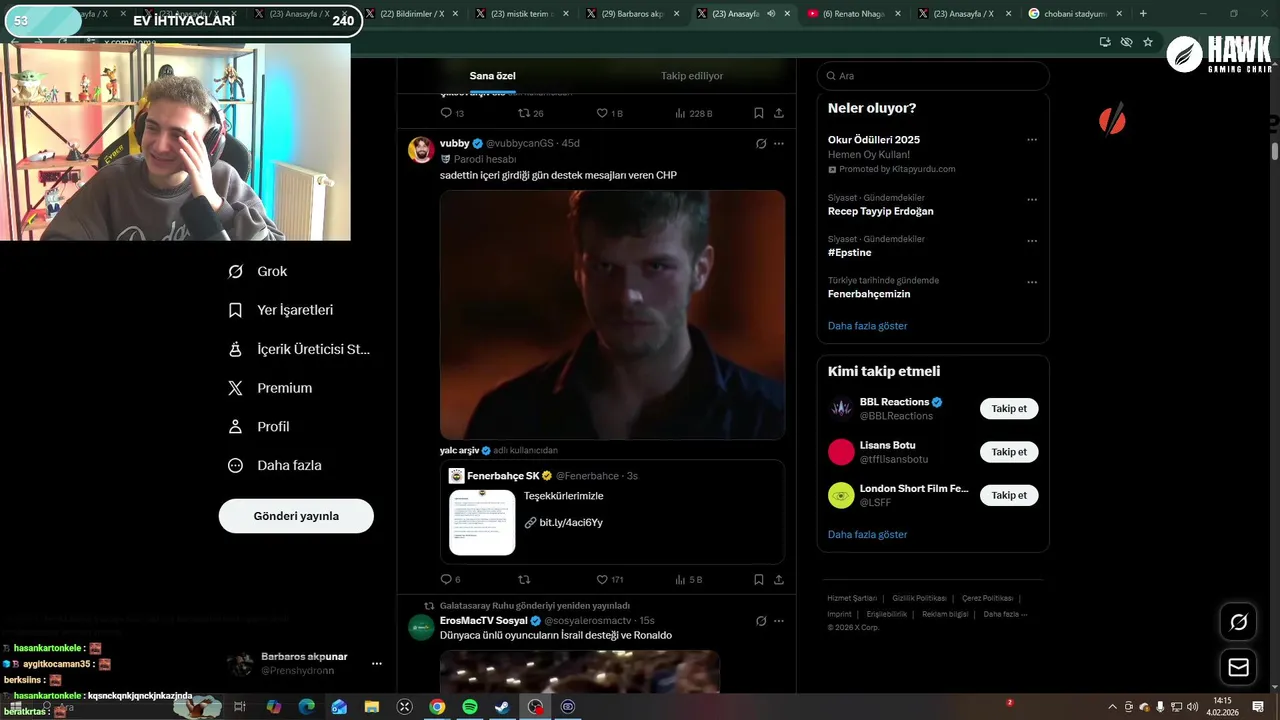This screenshot has height=720, width=1280.
Task: Switch to Sana özel tab
Action: tap(493, 76)
